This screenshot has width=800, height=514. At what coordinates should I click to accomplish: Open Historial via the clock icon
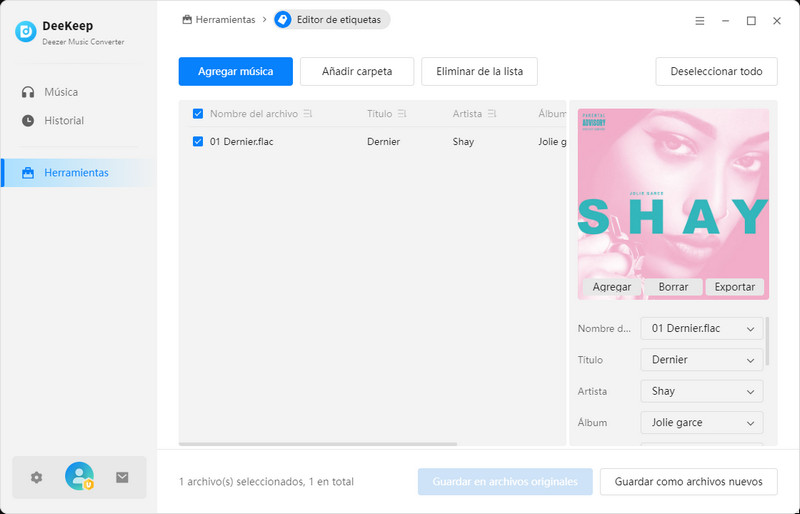[x=28, y=120]
